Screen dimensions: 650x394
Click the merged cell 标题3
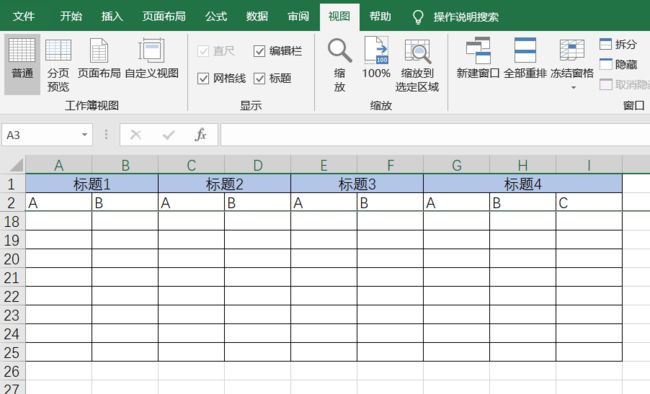(x=357, y=184)
